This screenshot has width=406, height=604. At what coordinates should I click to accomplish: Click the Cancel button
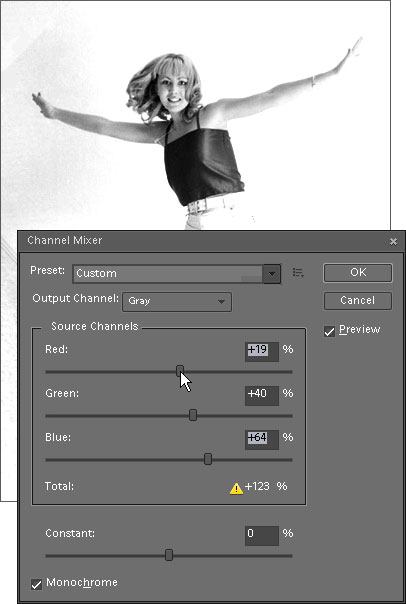(358, 300)
